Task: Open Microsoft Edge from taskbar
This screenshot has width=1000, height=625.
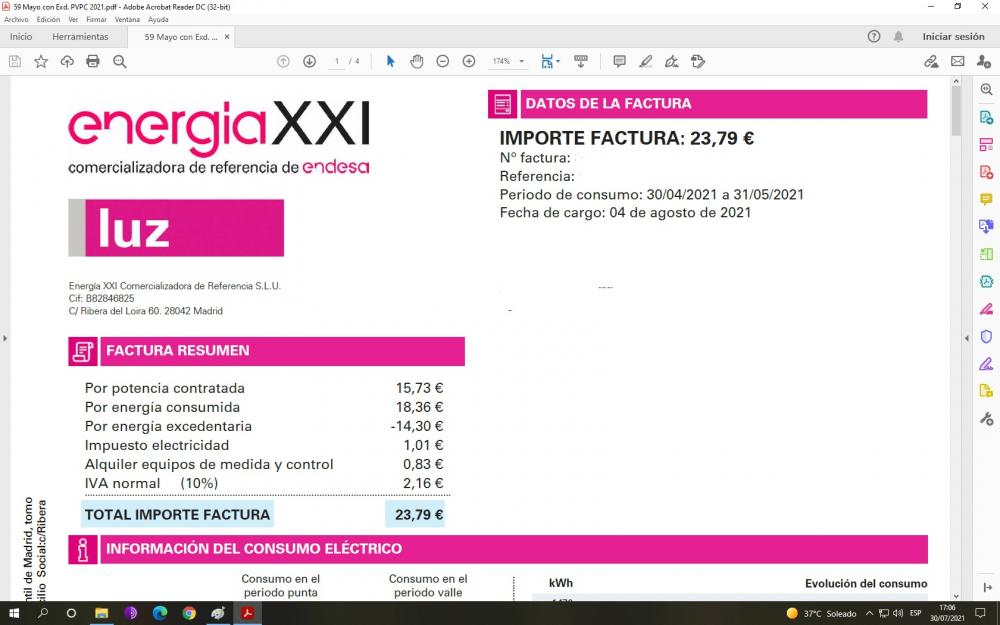Action: [160, 613]
